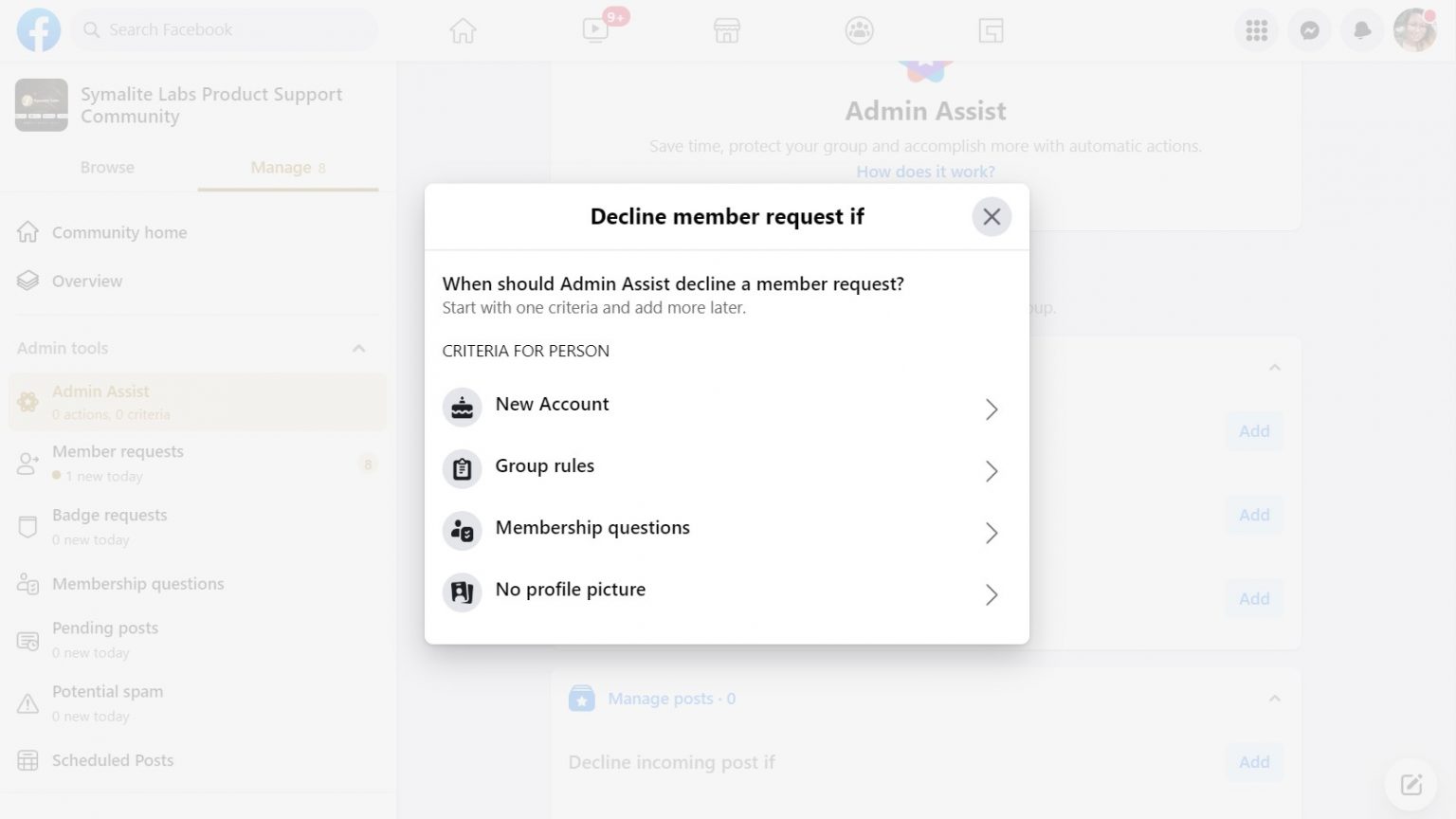
Task: Click the Facebook logo
Action: 38,29
